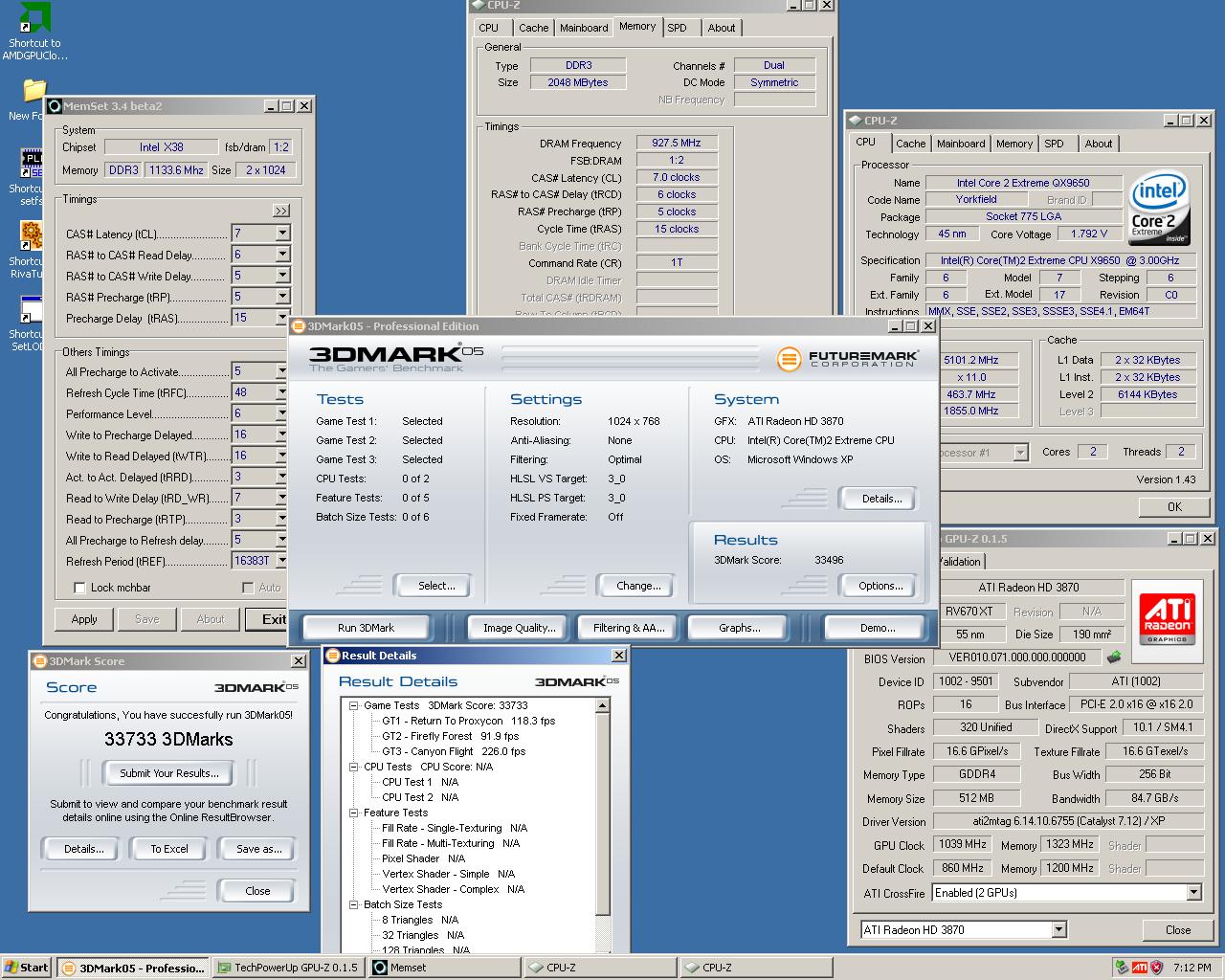The width and height of the screenshot is (1225, 980).
Task: Click the 3DMark Score window title icon
Action: tap(39, 661)
